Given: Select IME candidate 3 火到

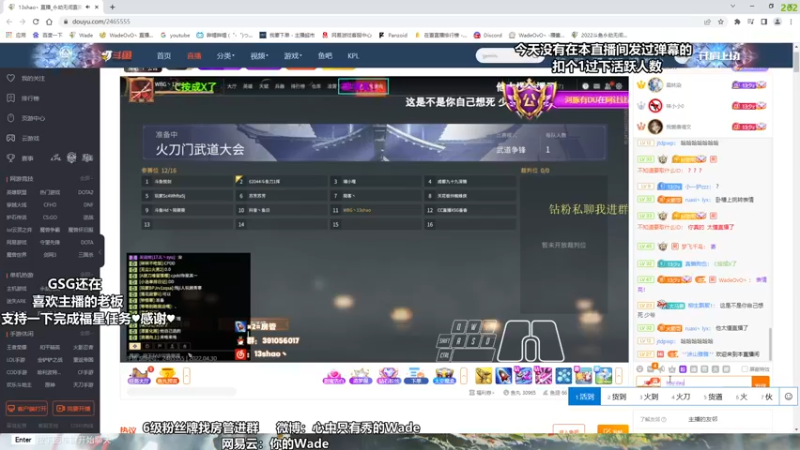Looking at the screenshot, I should point(649,396).
